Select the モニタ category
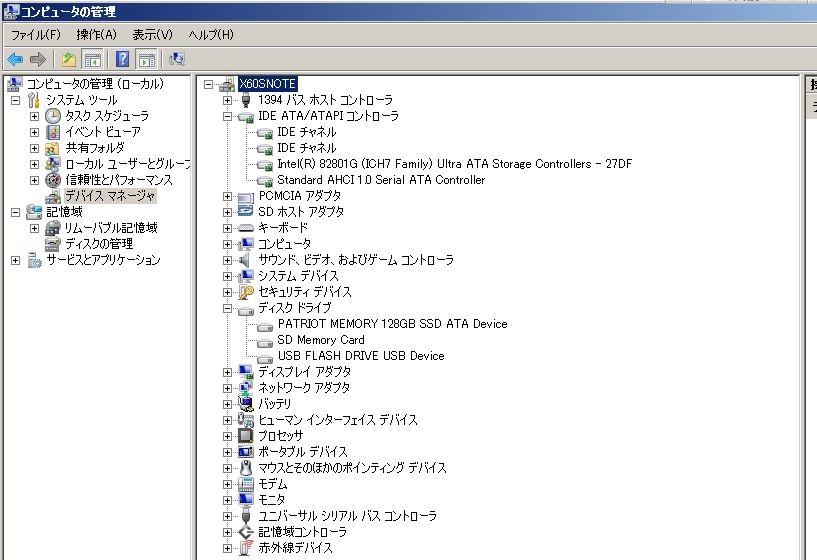 271,500
